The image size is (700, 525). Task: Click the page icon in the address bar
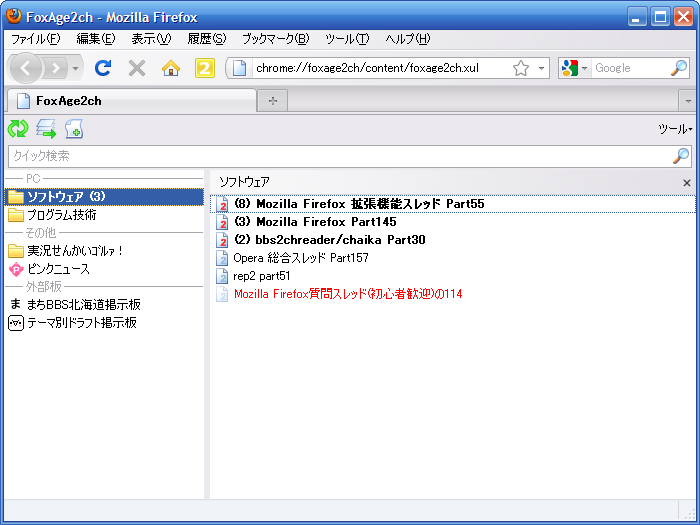point(240,68)
